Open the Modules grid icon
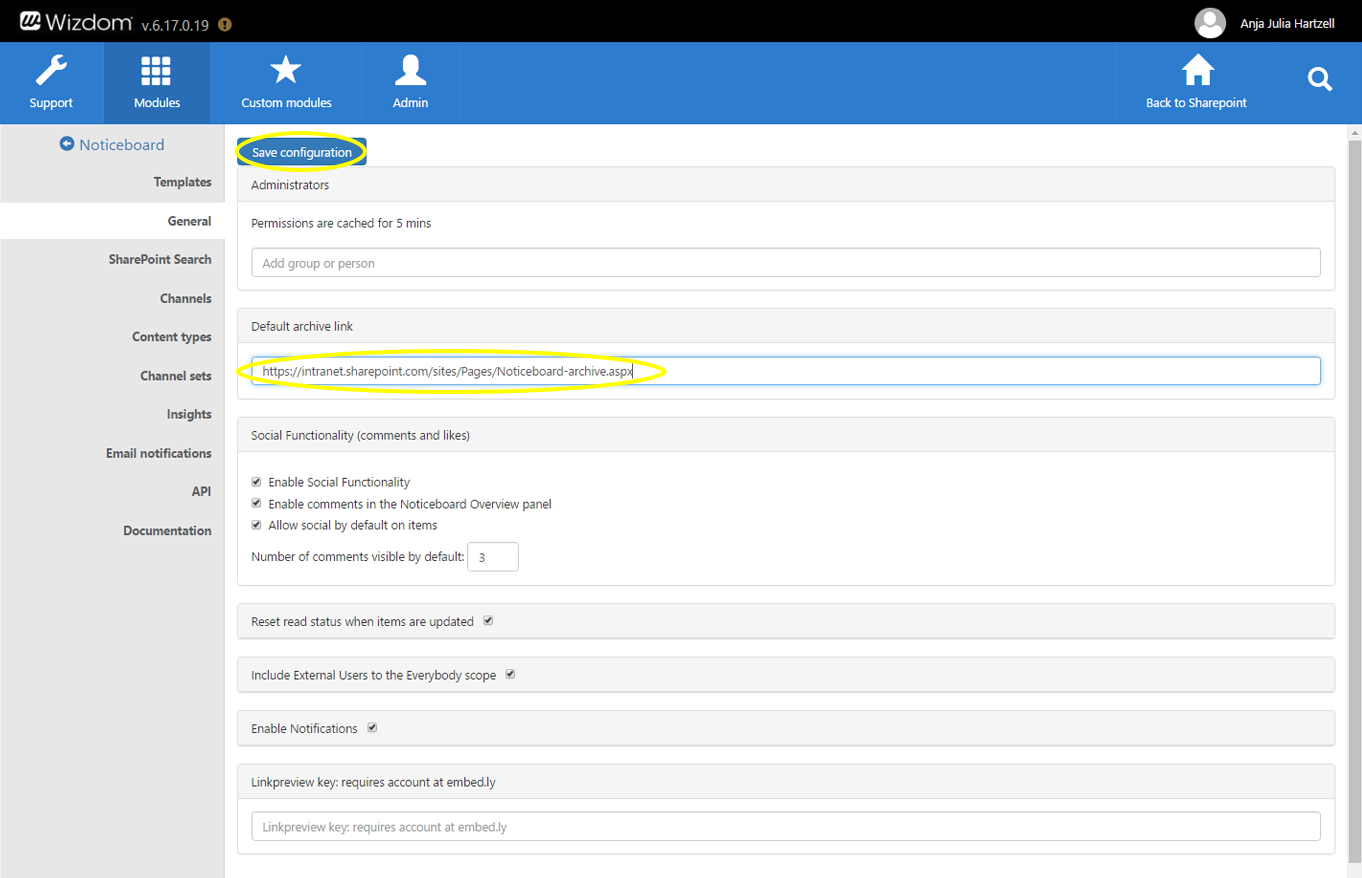Image resolution: width=1362 pixels, height=878 pixels. click(x=156, y=72)
